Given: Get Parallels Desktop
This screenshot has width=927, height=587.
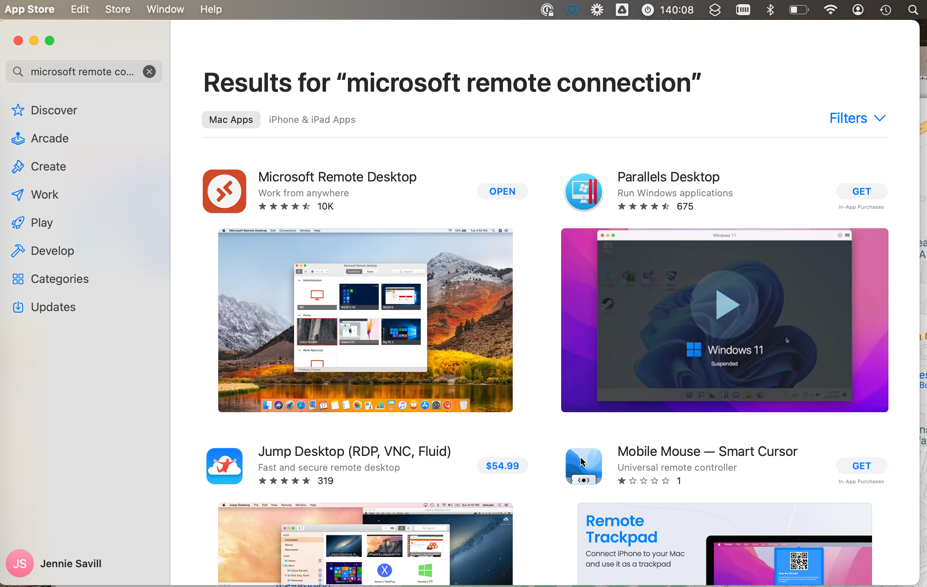Looking at the screenshot, I should click(861, 192).
